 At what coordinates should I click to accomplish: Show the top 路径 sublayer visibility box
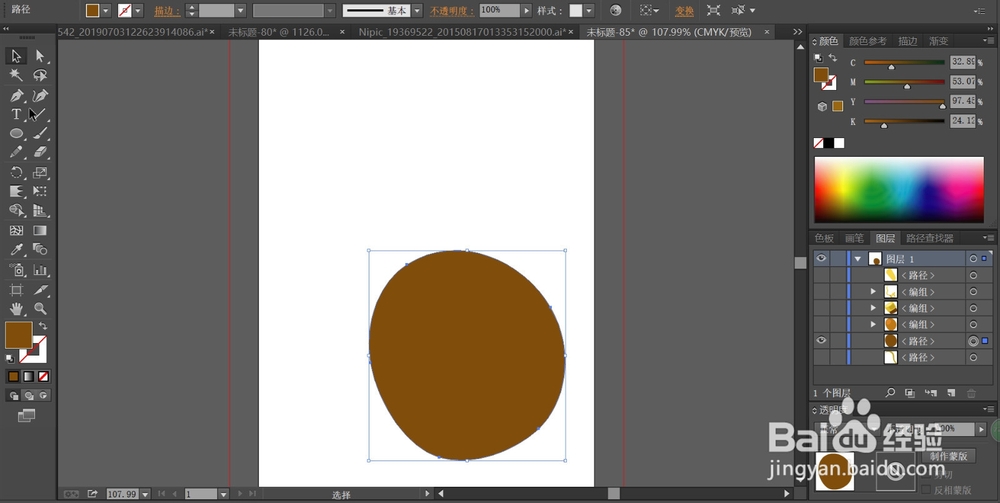pyautogui.click(x=821, y=275)
